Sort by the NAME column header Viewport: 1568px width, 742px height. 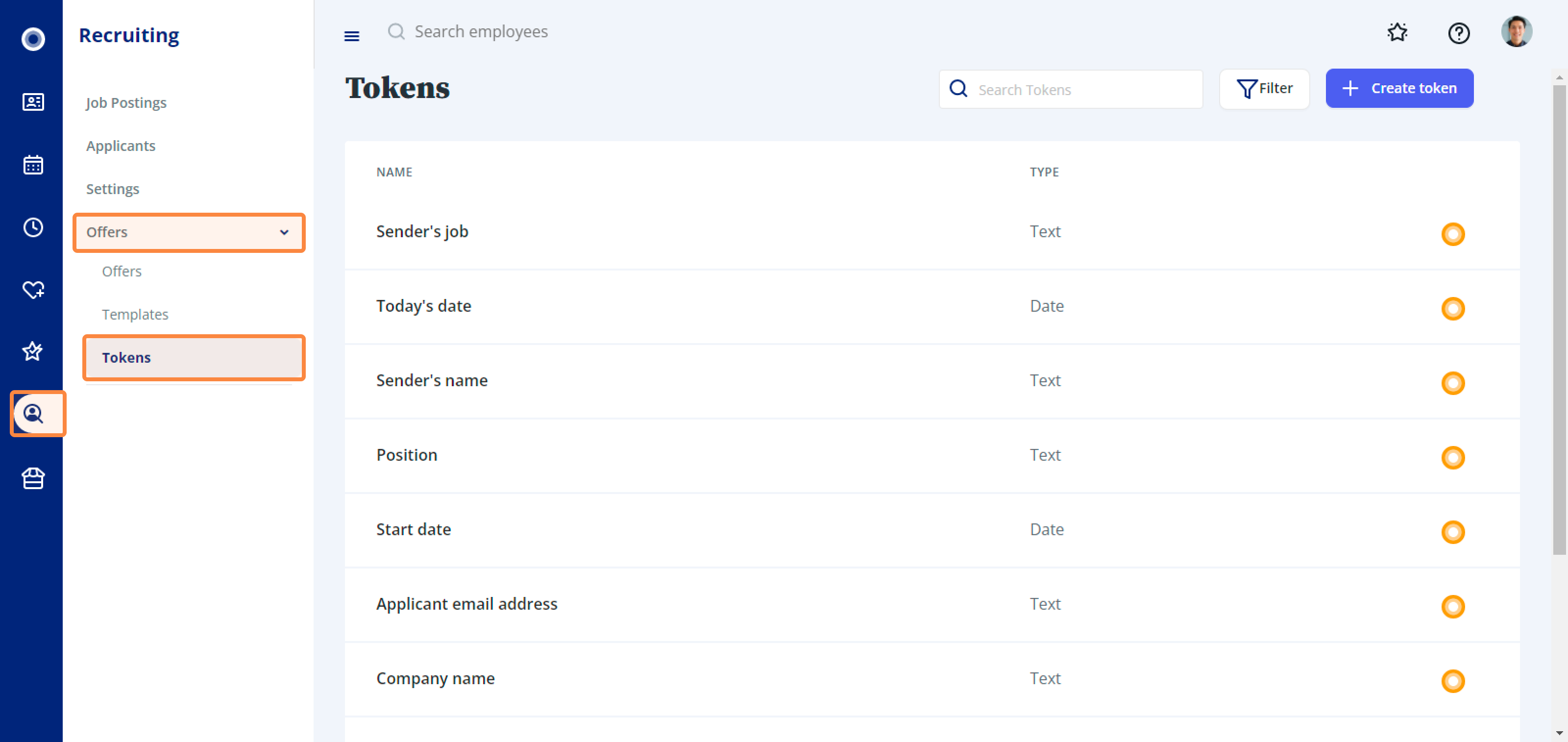pos(394,172)
